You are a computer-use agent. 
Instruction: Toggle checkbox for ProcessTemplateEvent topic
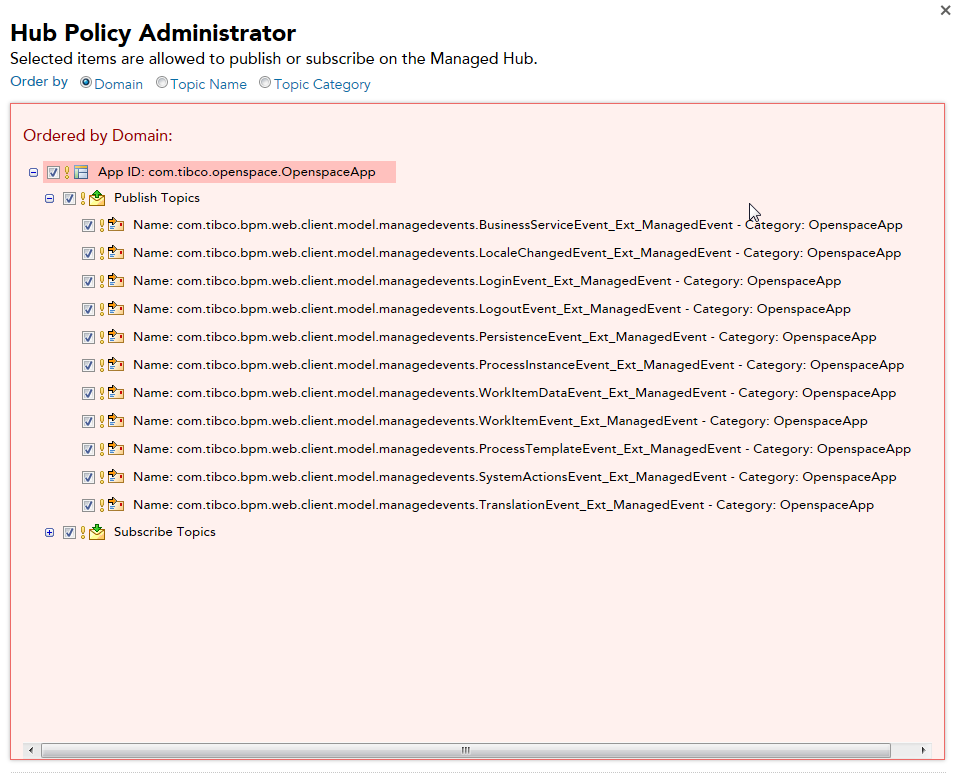88,450
